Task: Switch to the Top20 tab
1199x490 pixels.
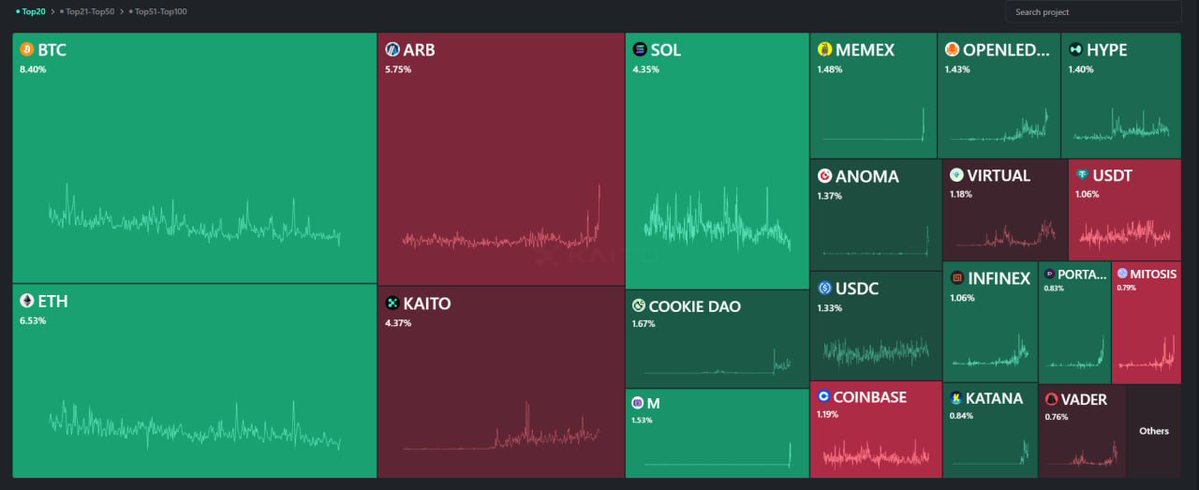Action: [30, 11]
